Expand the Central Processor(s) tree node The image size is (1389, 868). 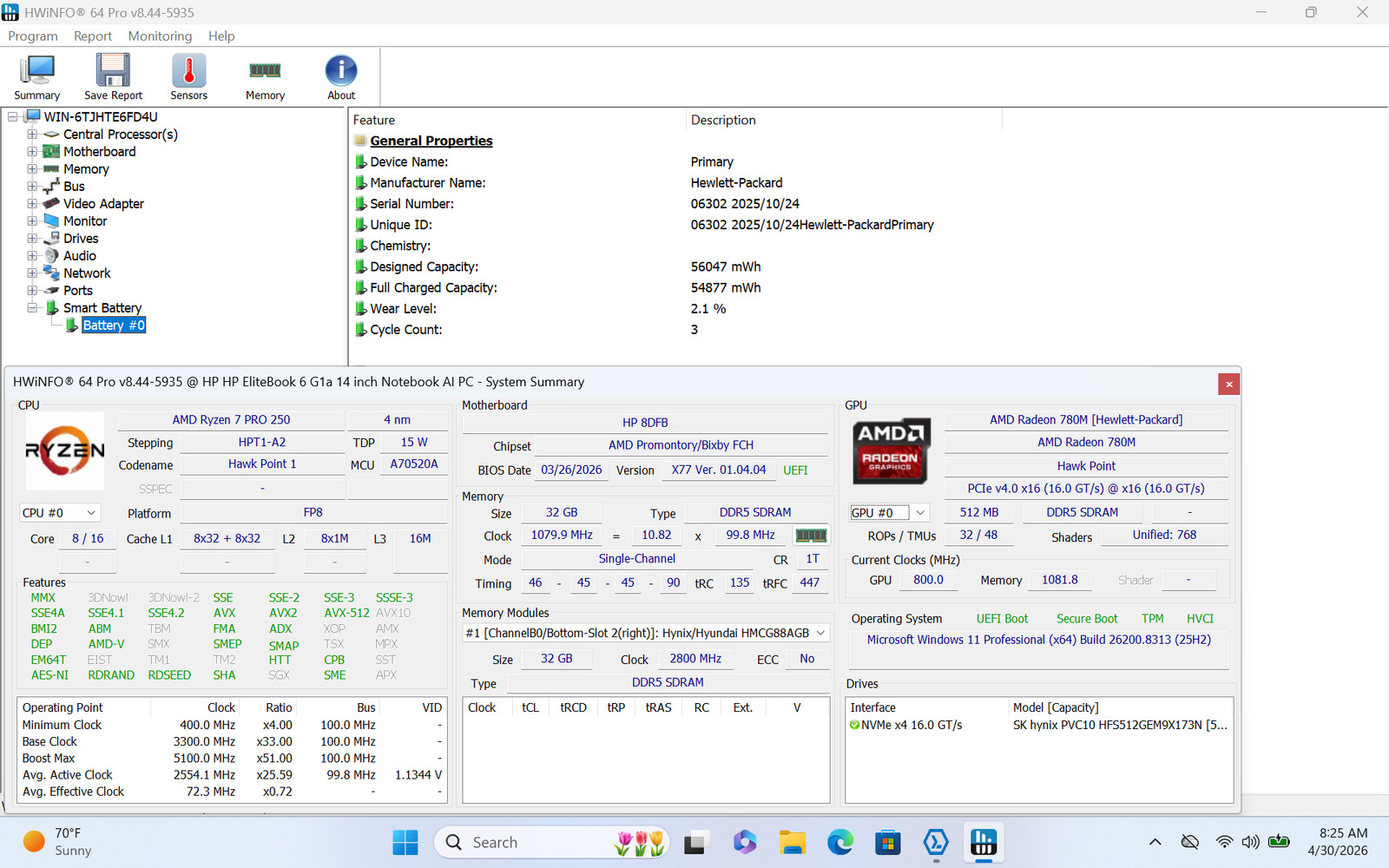click(32, 135)
